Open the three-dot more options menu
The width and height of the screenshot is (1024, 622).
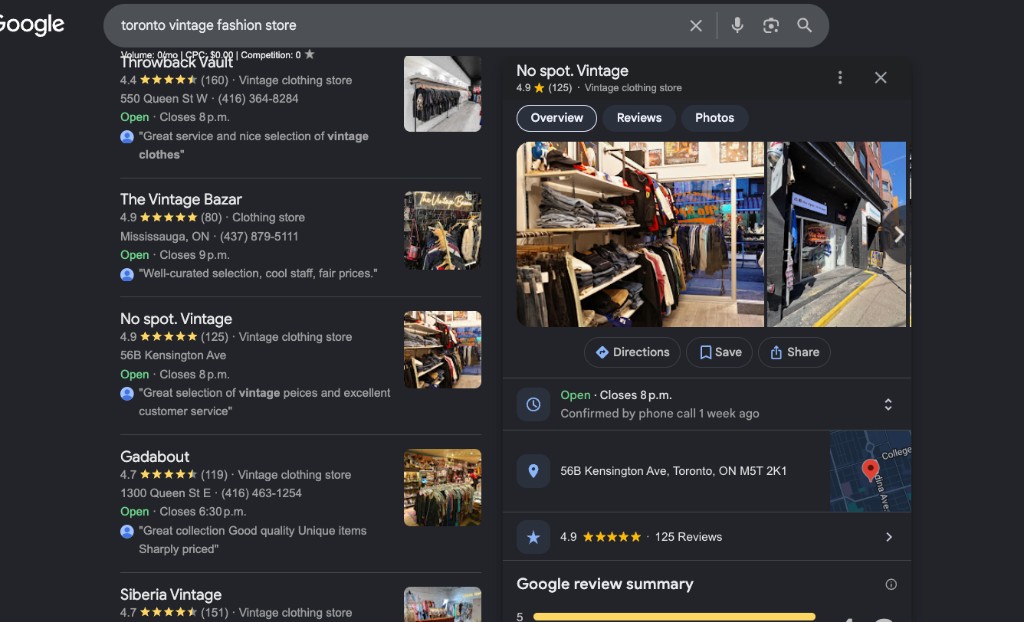pyautogui.click(x=840, y=78)
